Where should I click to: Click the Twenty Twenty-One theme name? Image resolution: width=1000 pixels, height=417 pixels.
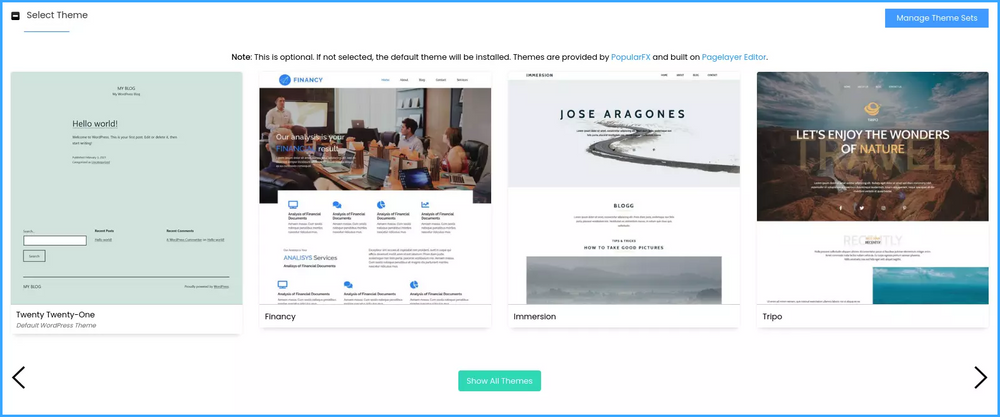point(55,315)
